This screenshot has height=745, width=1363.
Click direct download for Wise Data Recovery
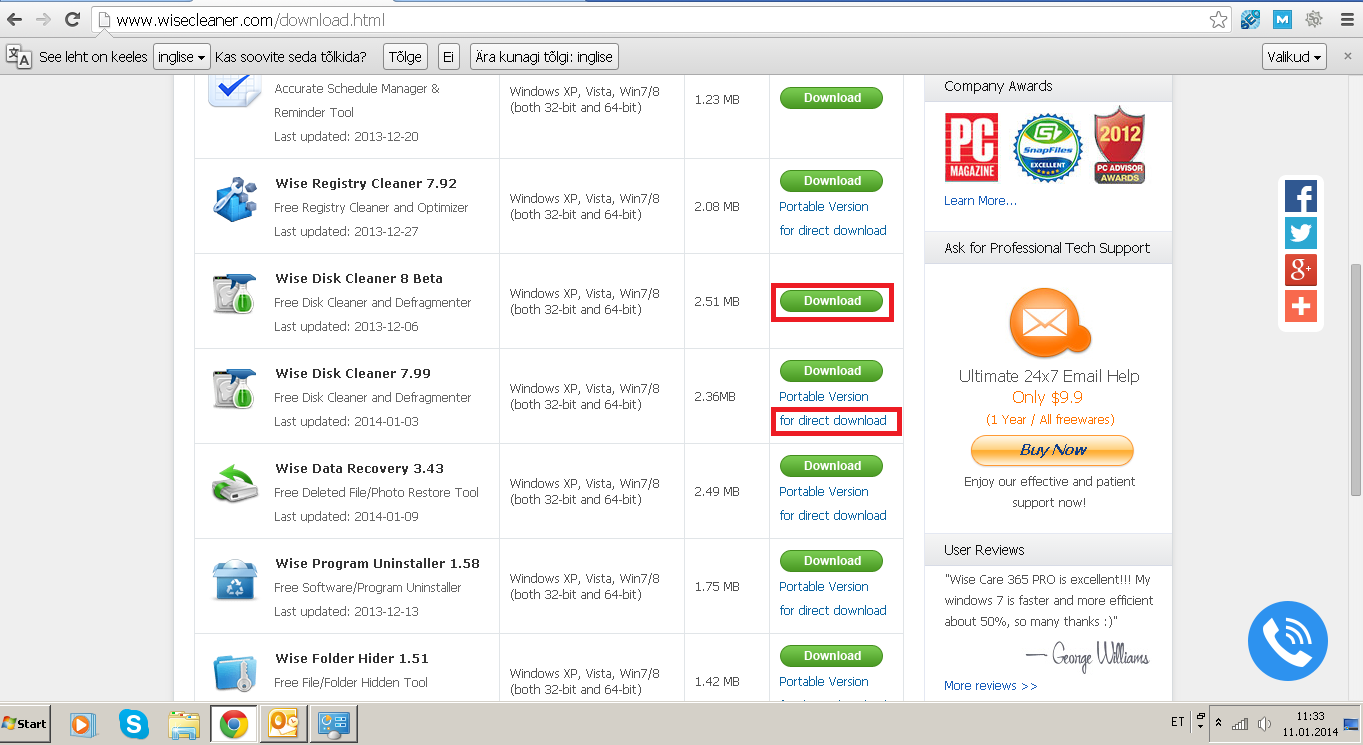[x=833, y=516]
